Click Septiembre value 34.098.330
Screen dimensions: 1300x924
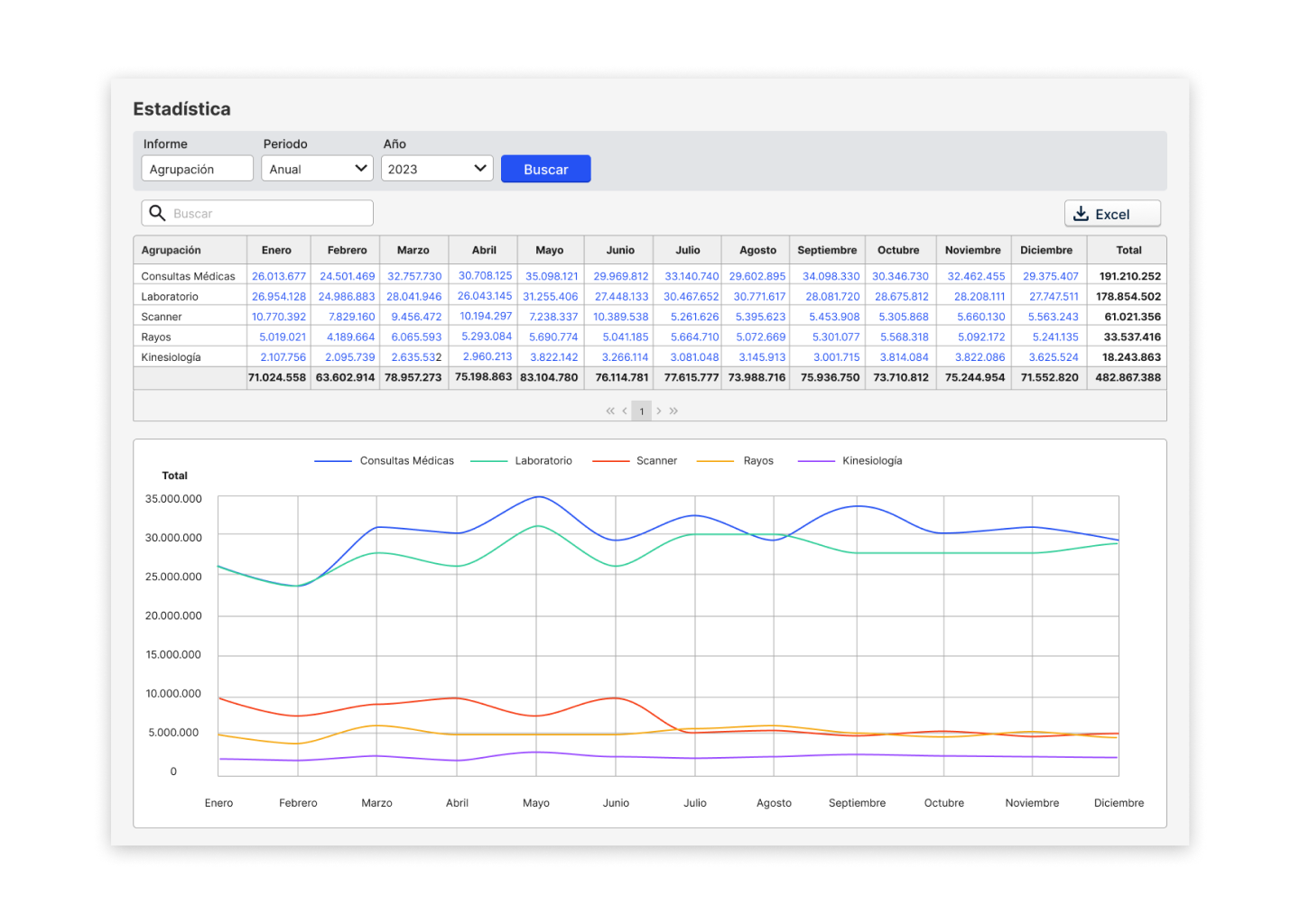[x=831, y=276]
